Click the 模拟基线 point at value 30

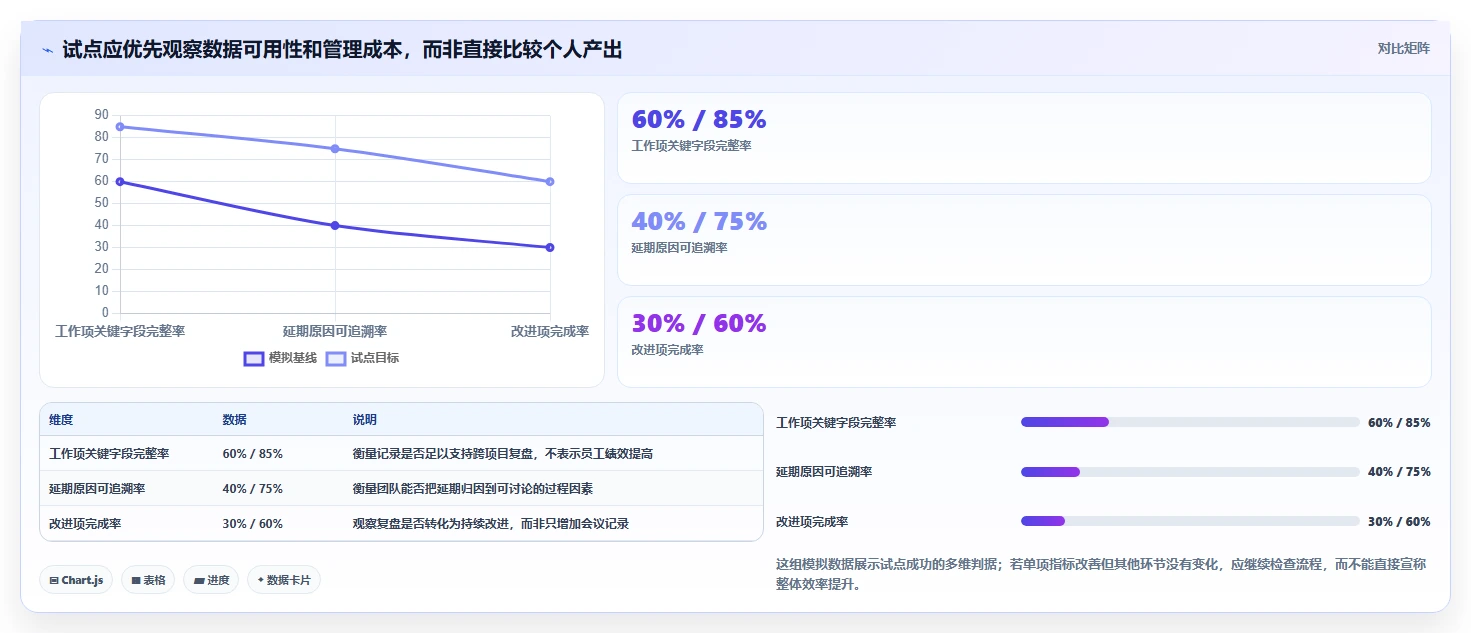(x=550, y=248)
